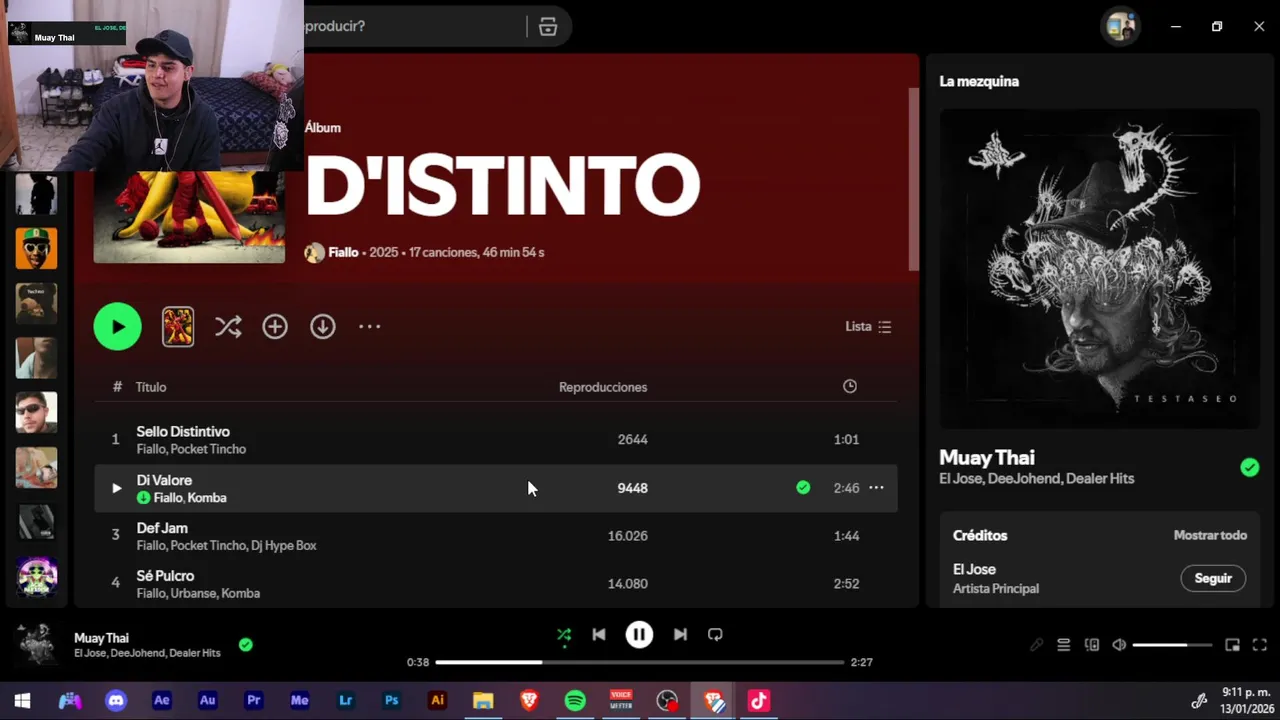Open the Komba artist link under Di Valore
This screenshot has height=720, width=1280.
207,497
